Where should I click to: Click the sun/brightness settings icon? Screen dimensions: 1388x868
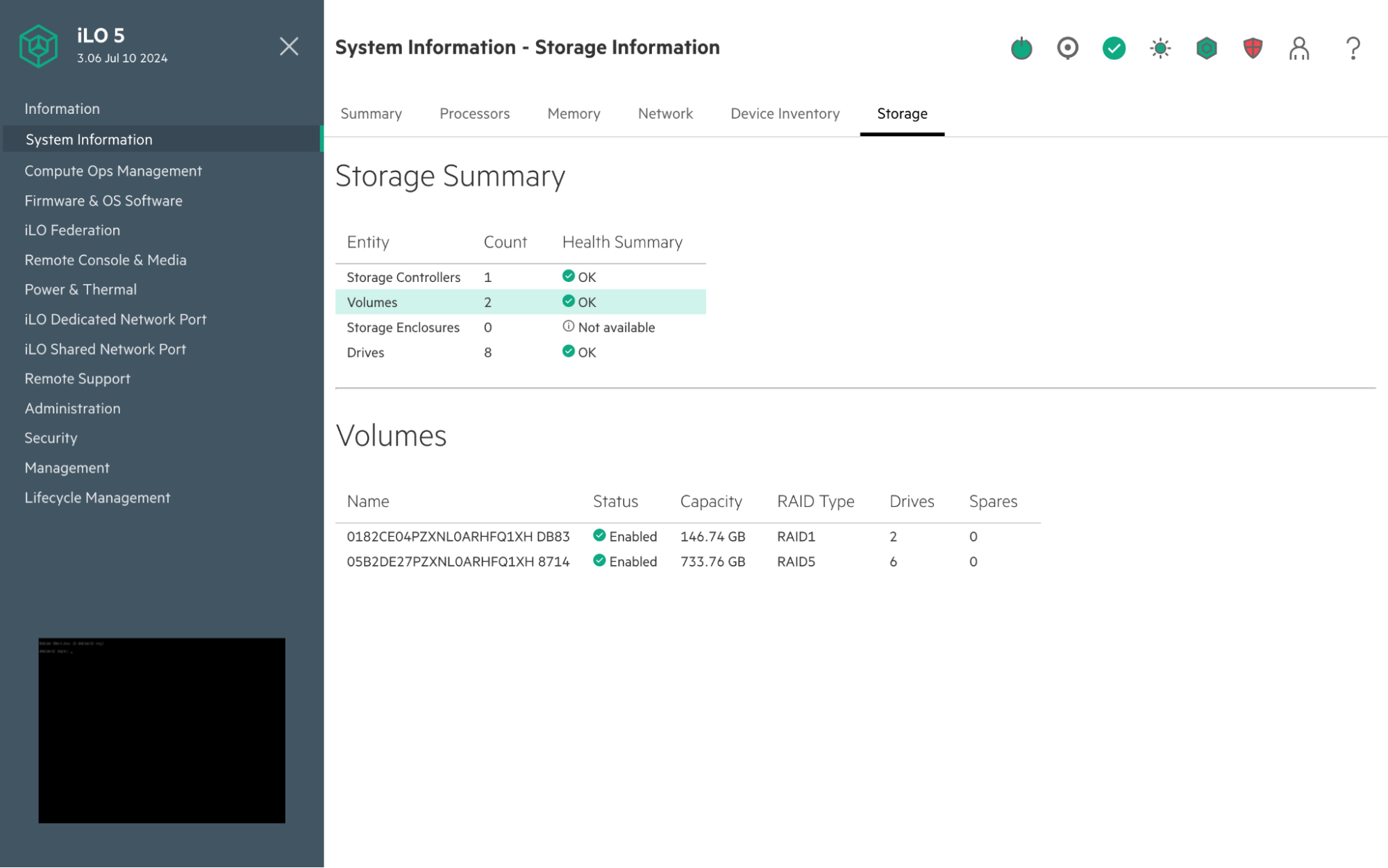click(x=1160, y=47)
